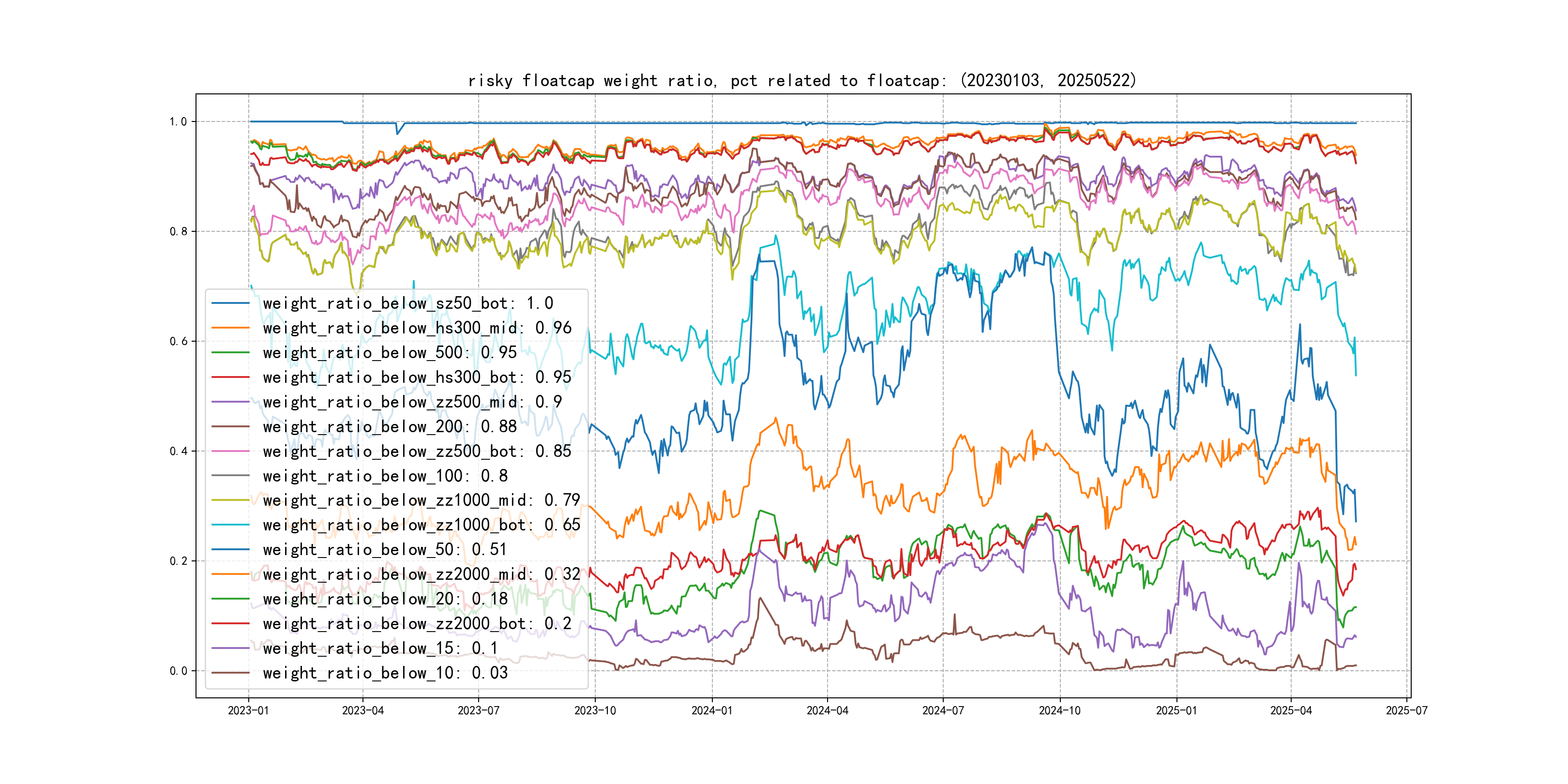Click legend label weight_ratio_below_200: 0.88
1568x784 pixels.
point(390,427)
